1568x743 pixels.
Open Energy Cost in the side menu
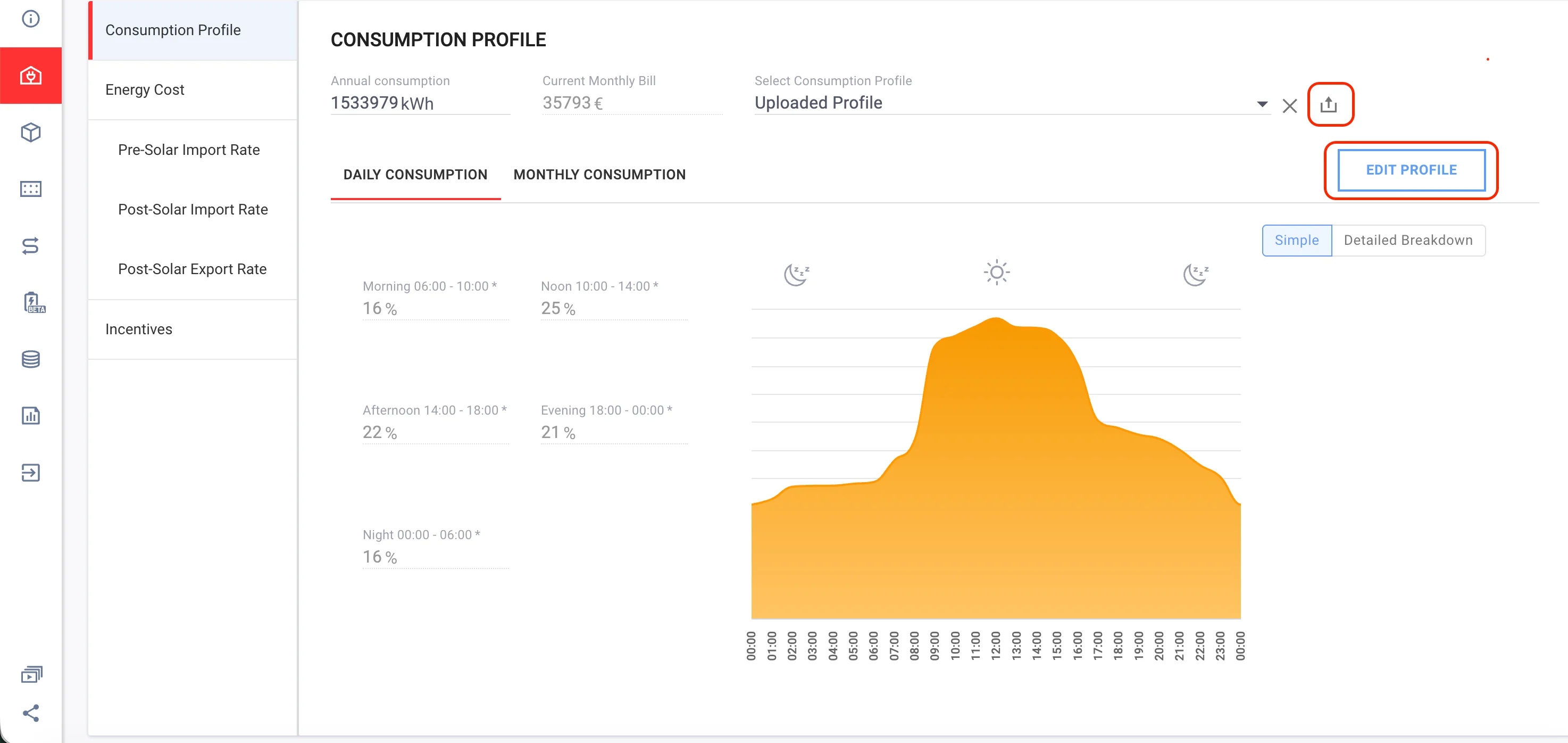coord(193,89)
